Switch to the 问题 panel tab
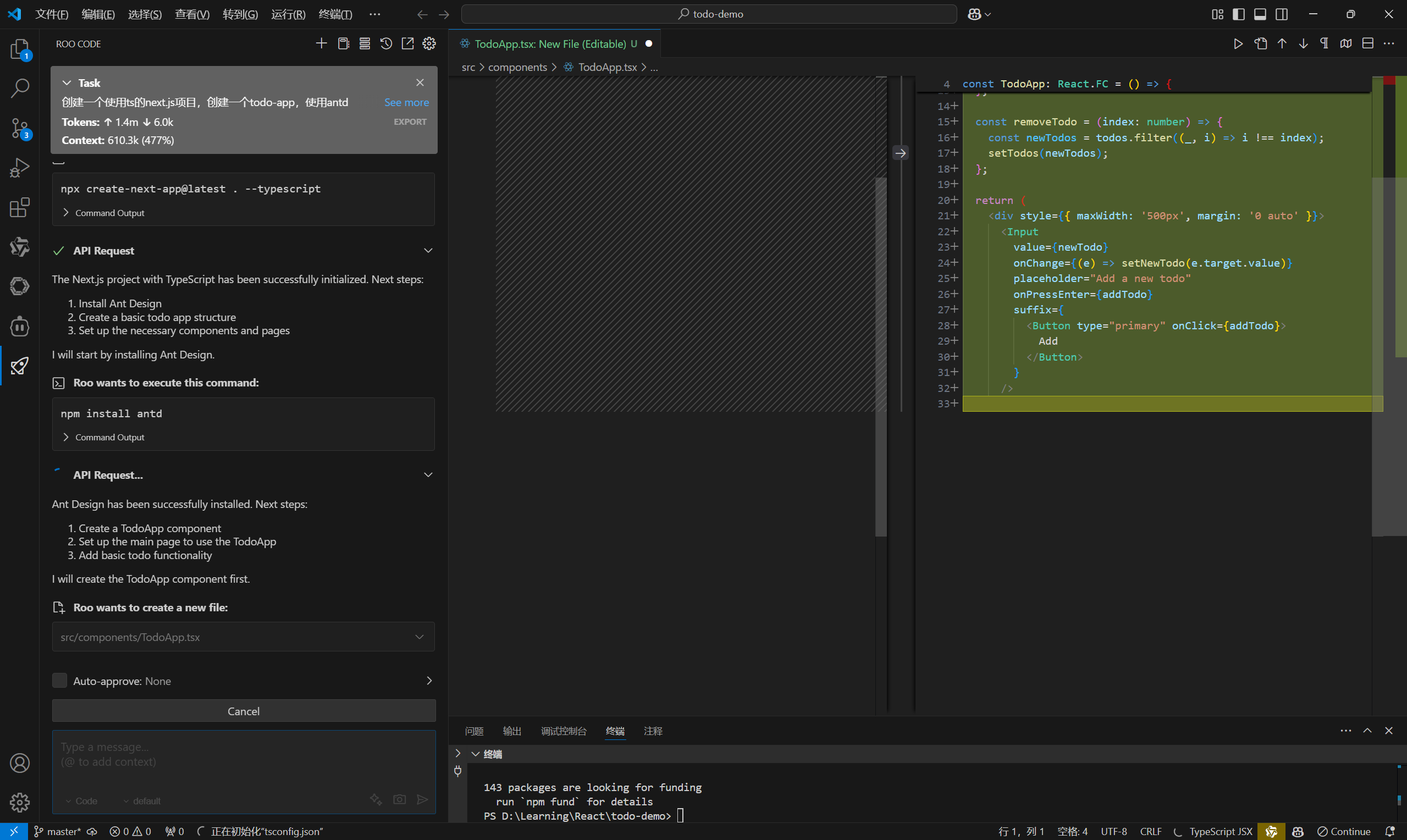This screenshot has width=1407, height=840. pos(474,731)
